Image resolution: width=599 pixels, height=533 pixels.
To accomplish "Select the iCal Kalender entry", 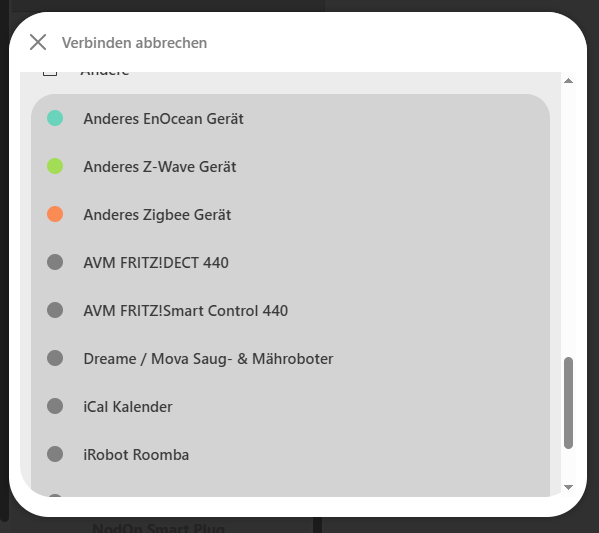I will tap(290, 407).
